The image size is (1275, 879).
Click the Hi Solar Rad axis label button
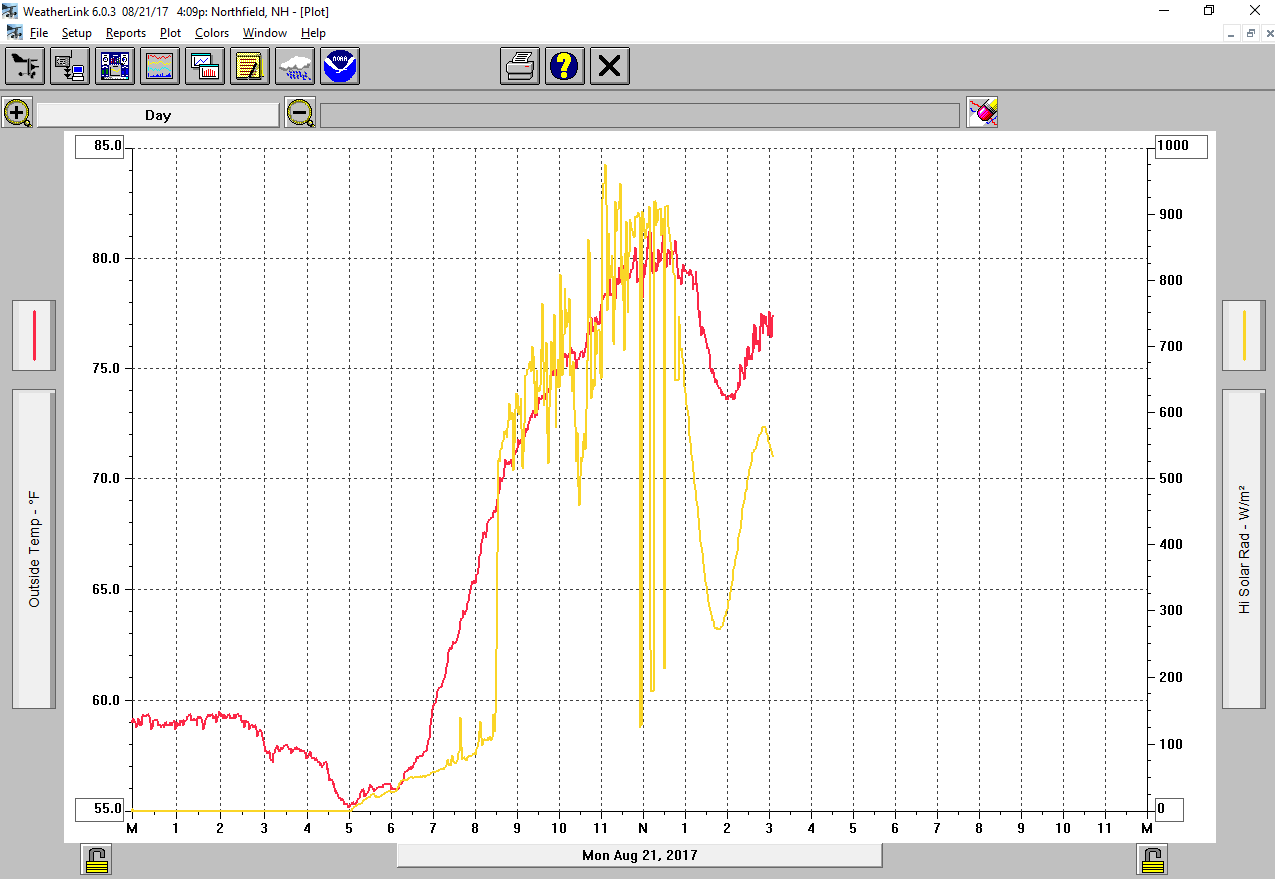point(1244,549)
